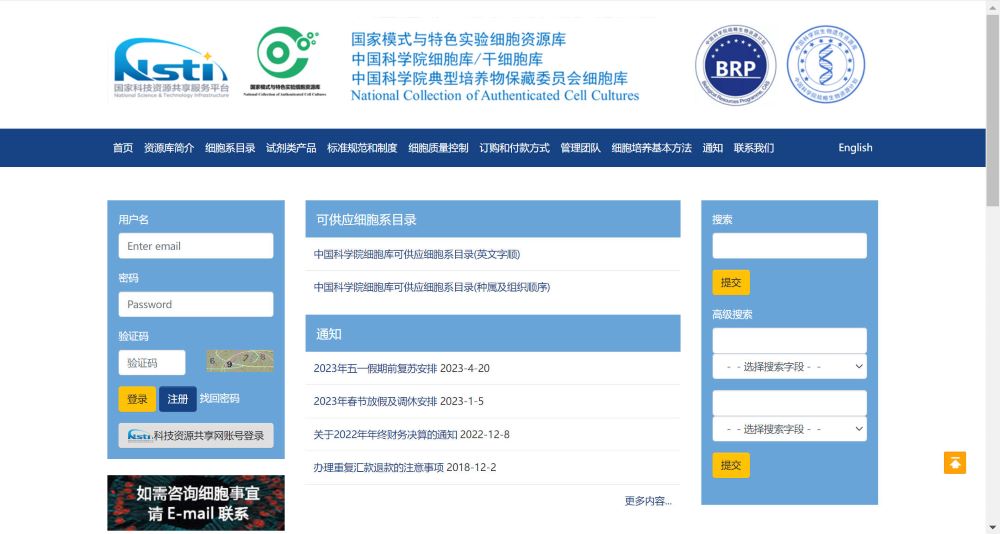
Task: Log in with NSTI sharing network account
Action: pyautogui.click(x=196, y=435)
